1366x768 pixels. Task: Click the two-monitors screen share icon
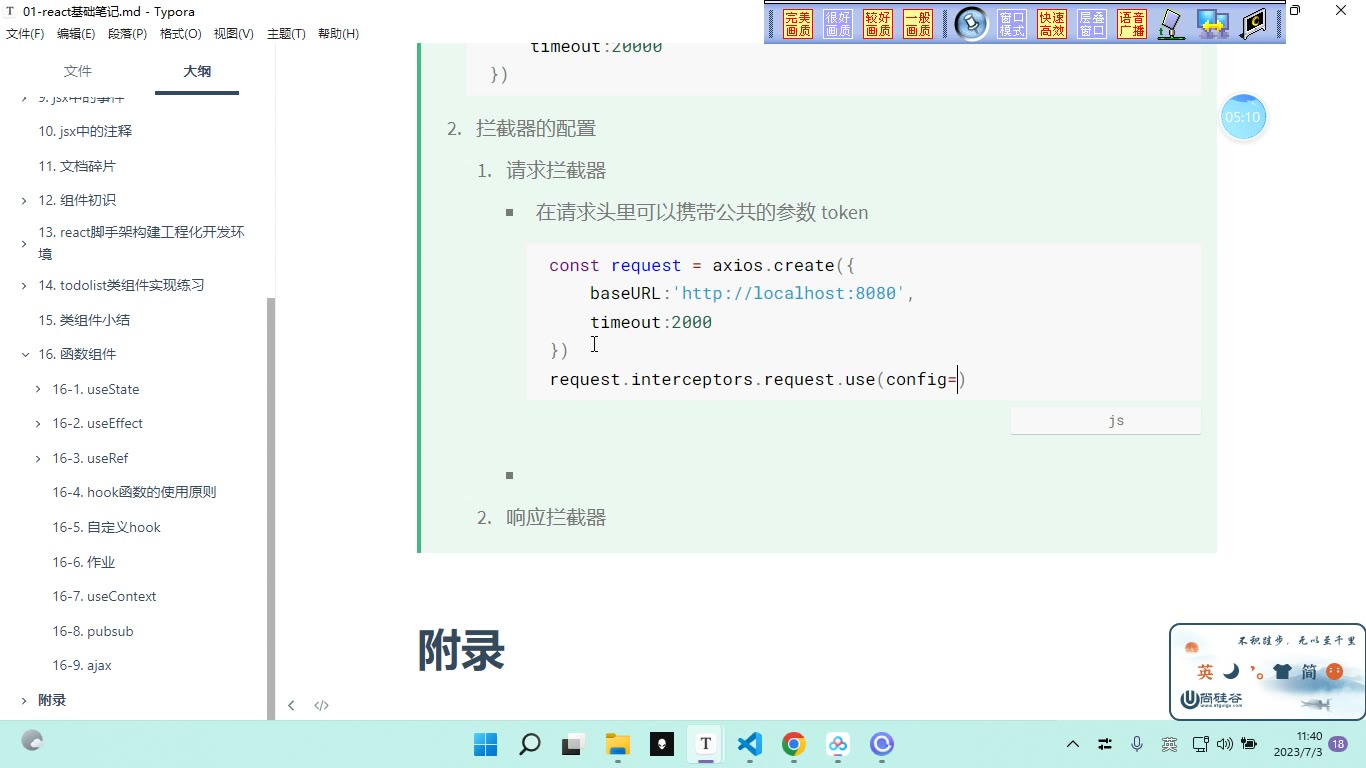1212,24
